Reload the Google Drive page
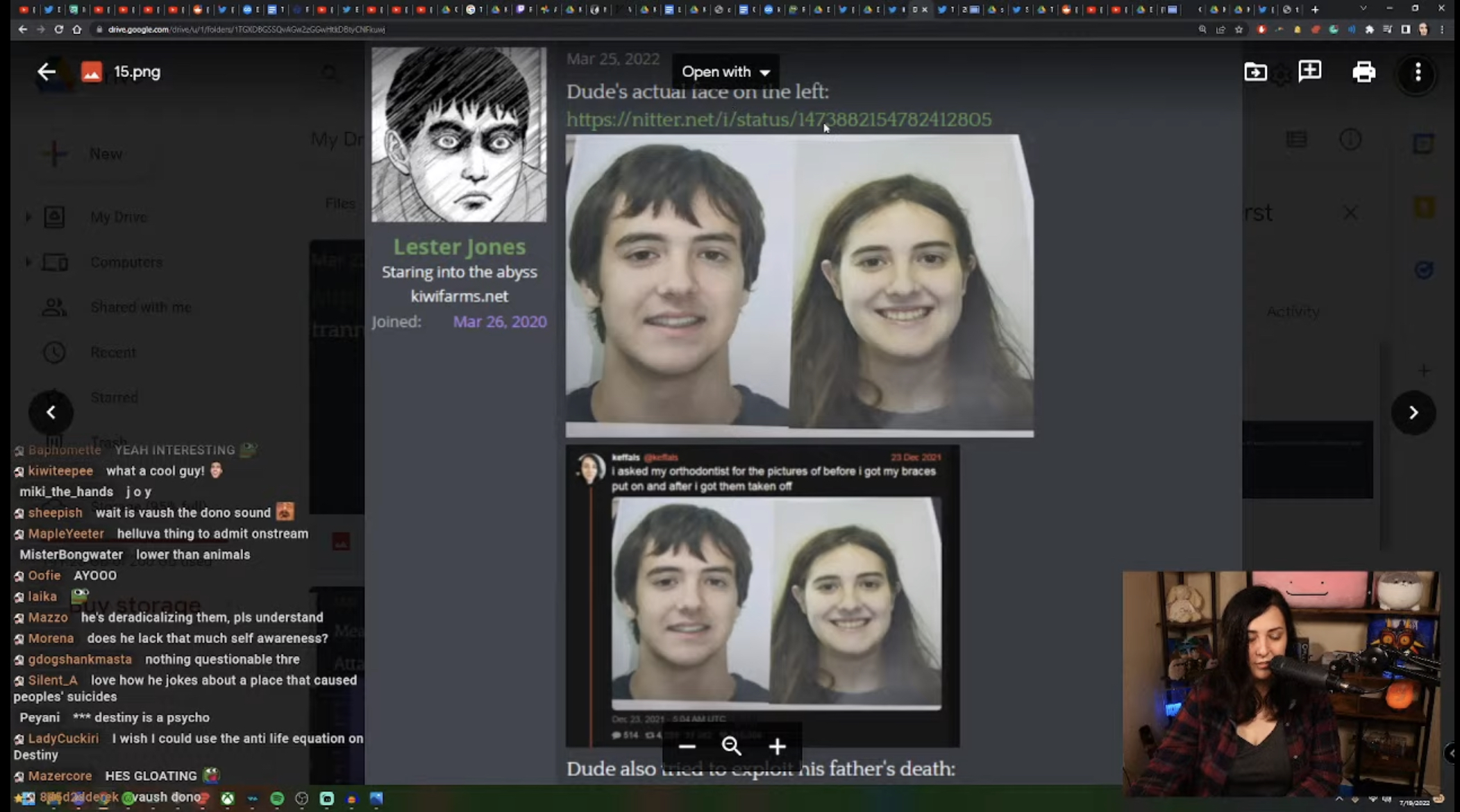Viewport: 1460px width, 812px height. pos(58,29)
